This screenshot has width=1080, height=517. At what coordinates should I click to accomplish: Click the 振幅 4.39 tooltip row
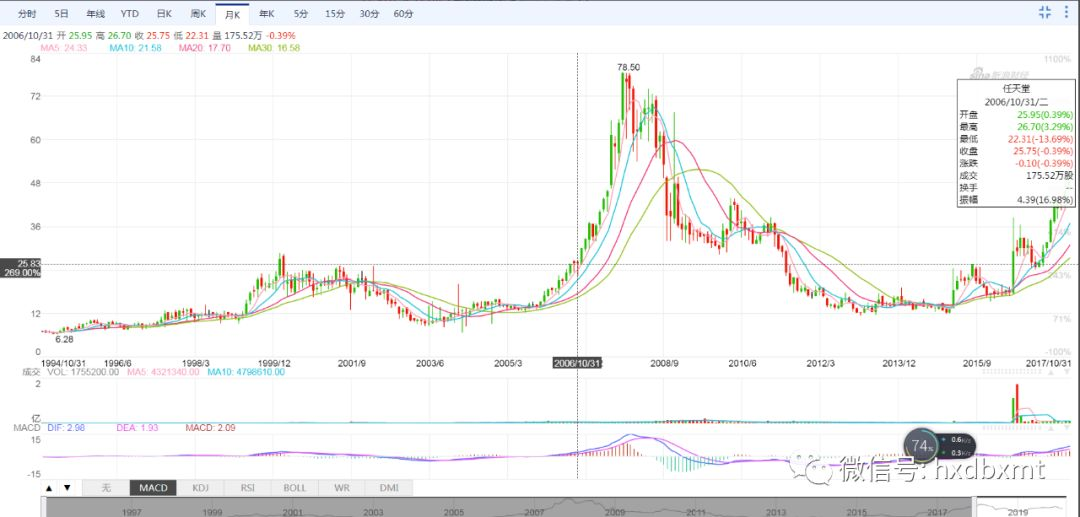(x=1015, y=200)
